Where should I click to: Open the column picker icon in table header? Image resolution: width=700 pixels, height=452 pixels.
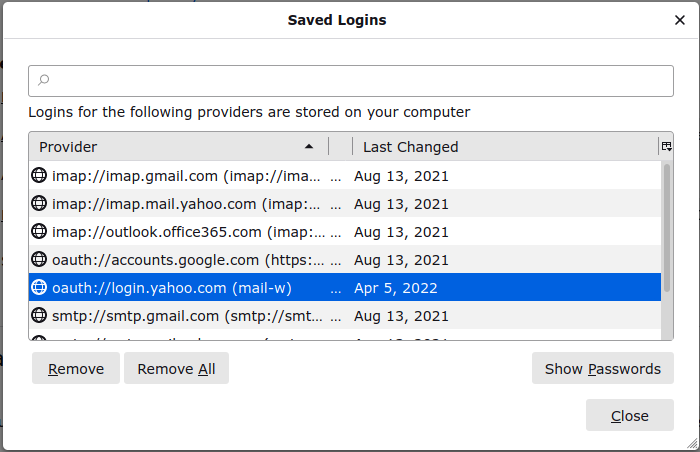(667, 146)
